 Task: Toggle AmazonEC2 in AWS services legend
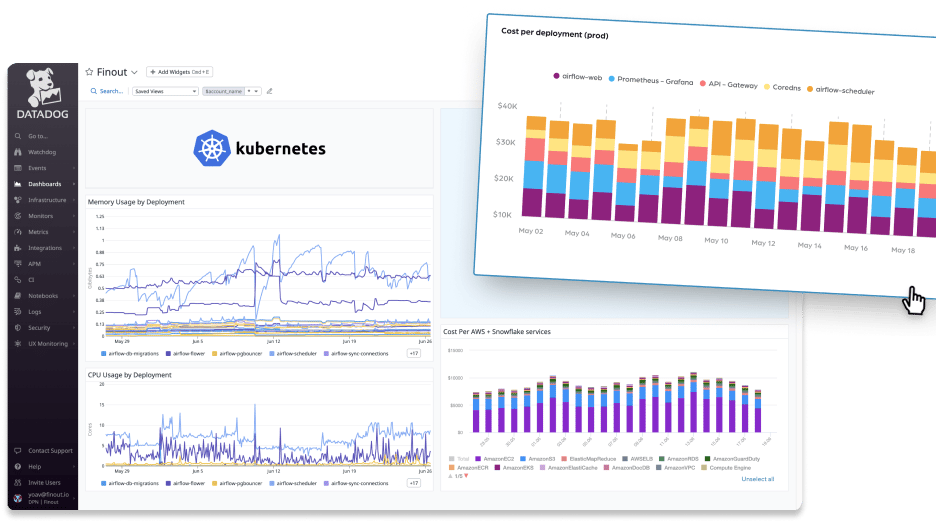(495, 459)
